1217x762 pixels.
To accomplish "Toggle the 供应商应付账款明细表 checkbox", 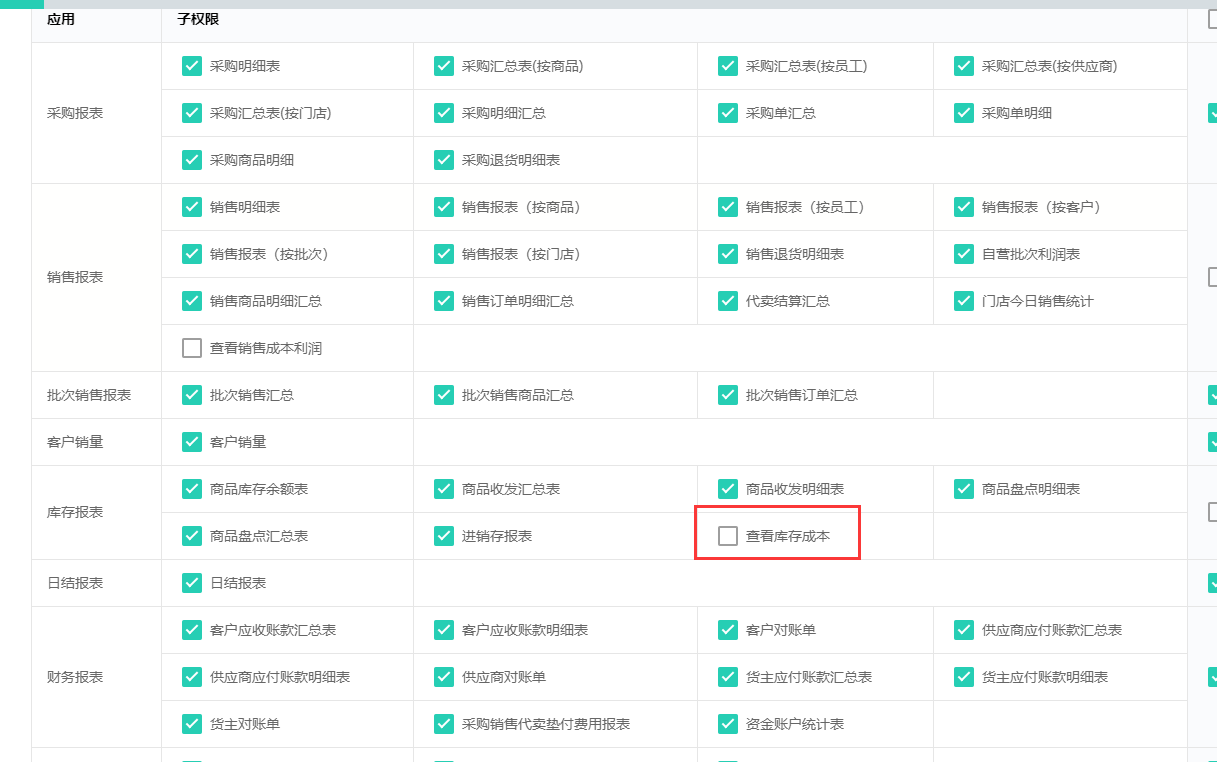I will click(192, 677).
